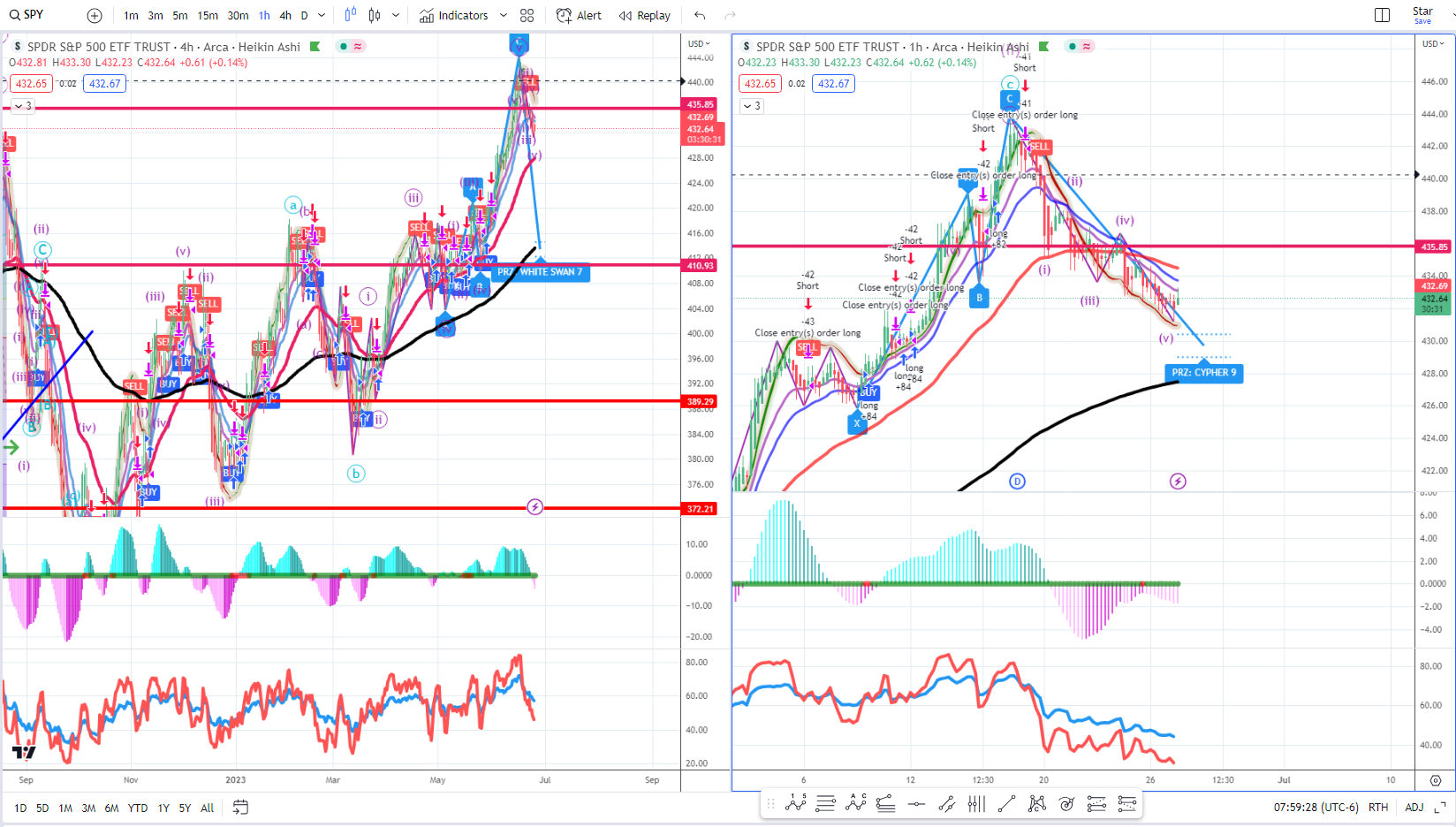Select trend line tool
Image resolution: width=1456 pixels, height=827 pixels.
(x=1006, y=803)
